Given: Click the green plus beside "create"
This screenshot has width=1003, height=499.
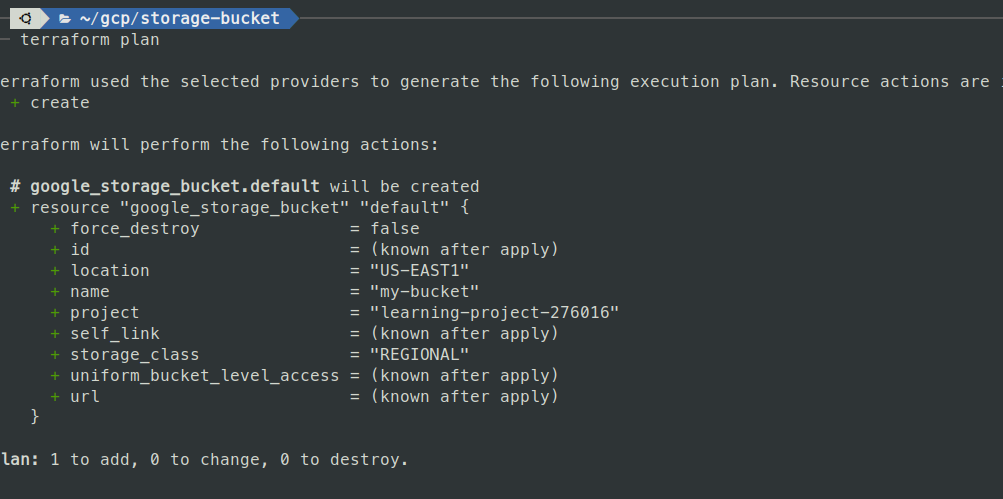Looking at the screenshot, I should pos(15,103).
